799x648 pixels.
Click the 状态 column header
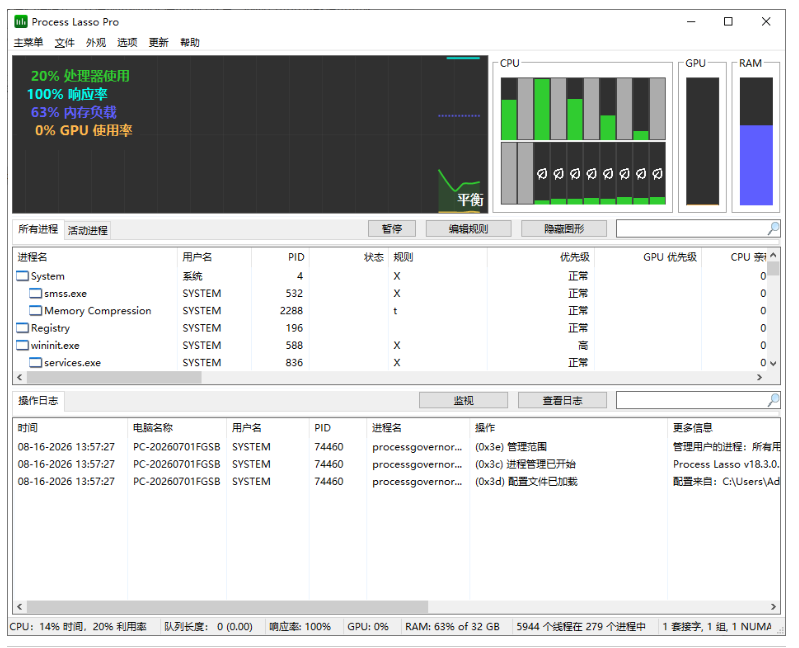349,257
